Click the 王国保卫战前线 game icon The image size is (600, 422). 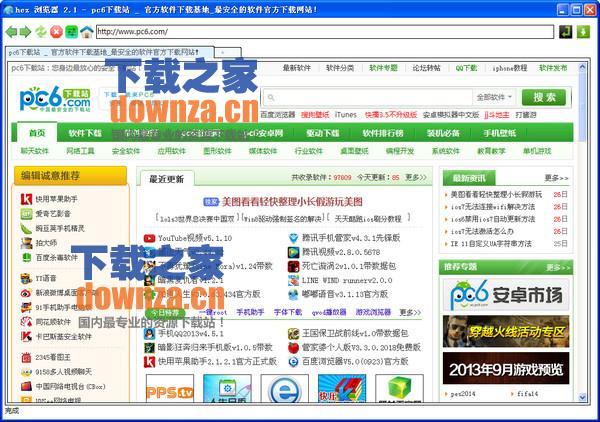293,334
